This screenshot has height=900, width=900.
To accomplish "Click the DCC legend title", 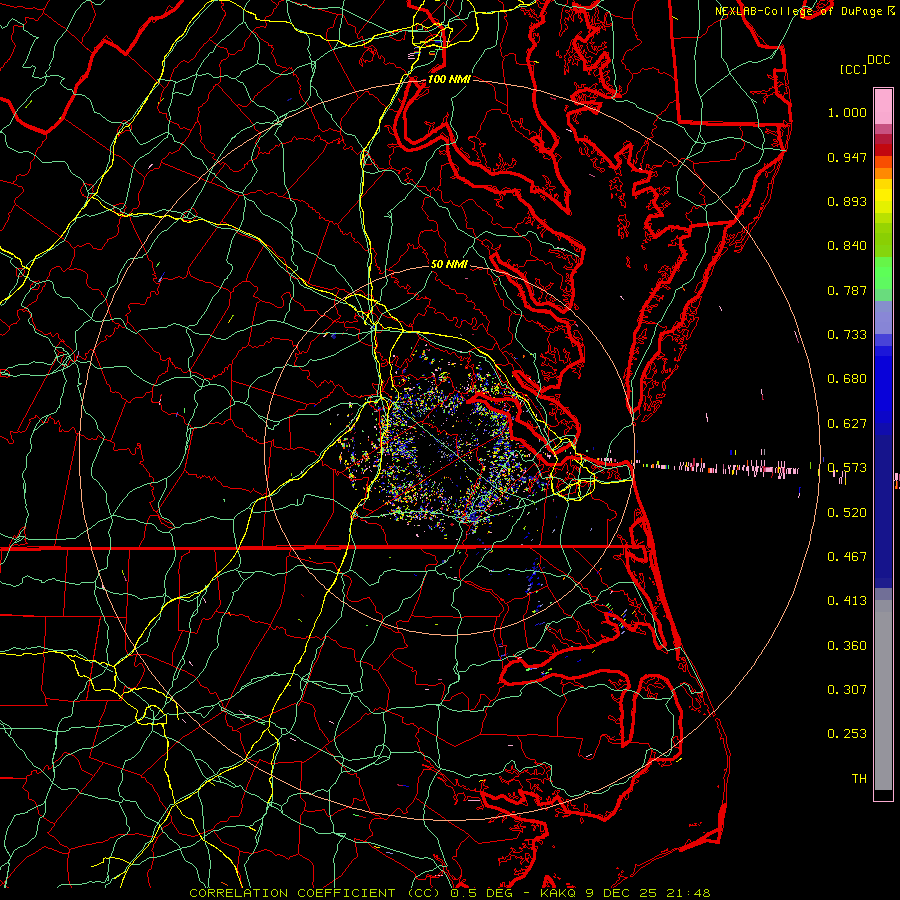I will tap(878, 60).
